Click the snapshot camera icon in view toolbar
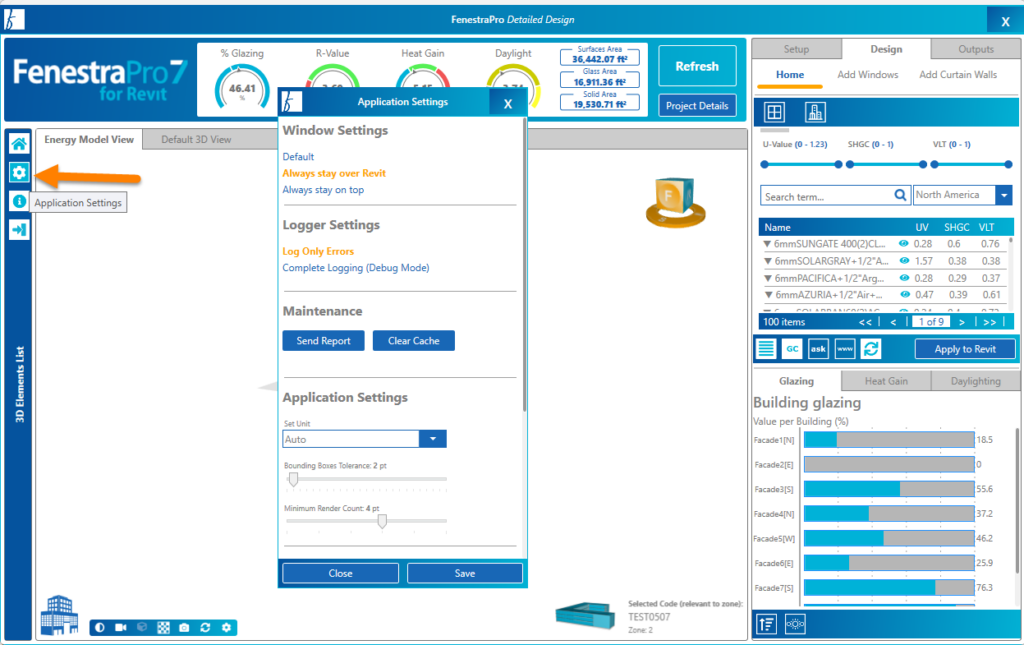The image size is (1024, 645). 184,627
